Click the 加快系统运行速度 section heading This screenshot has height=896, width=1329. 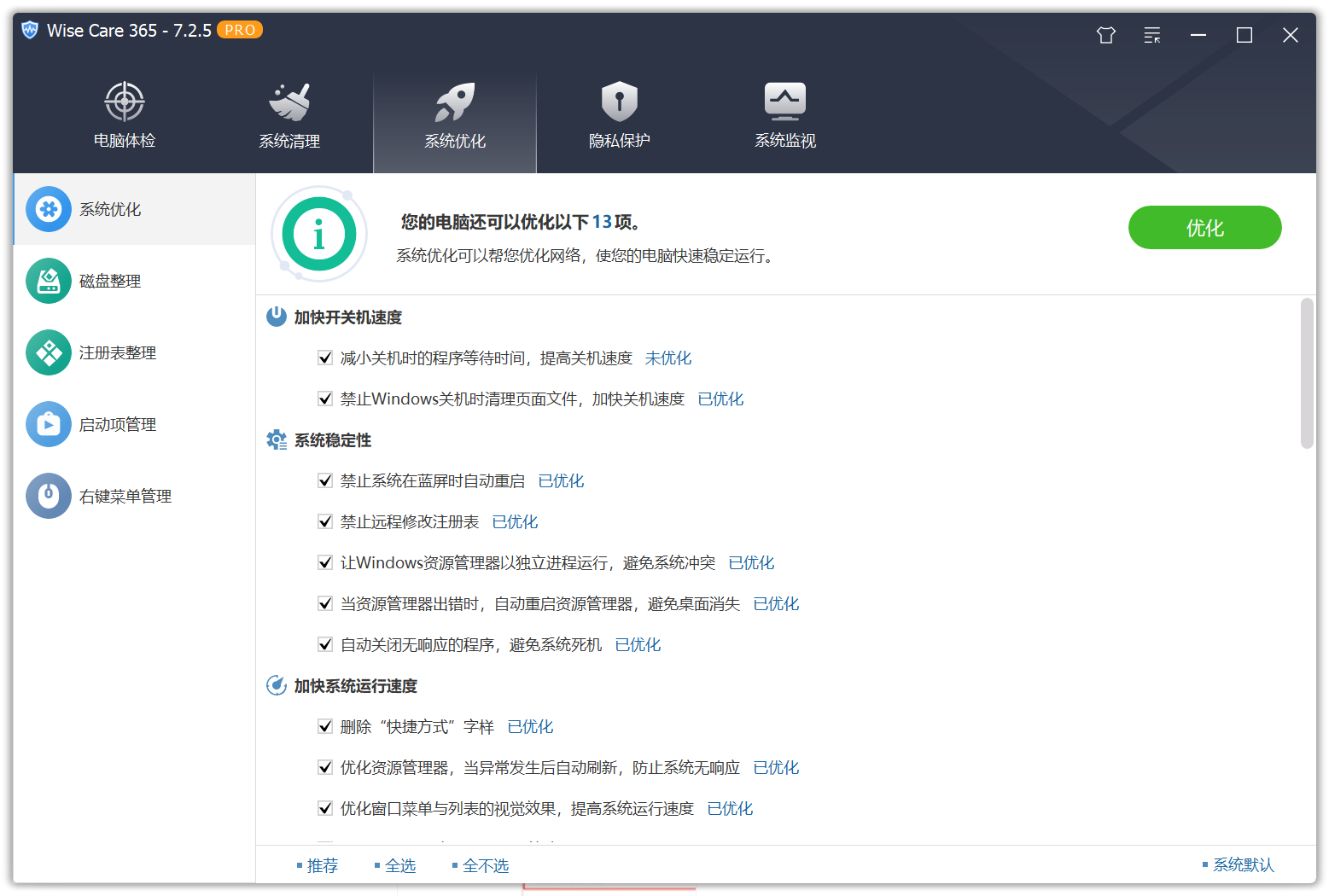[x=356, y=686]
